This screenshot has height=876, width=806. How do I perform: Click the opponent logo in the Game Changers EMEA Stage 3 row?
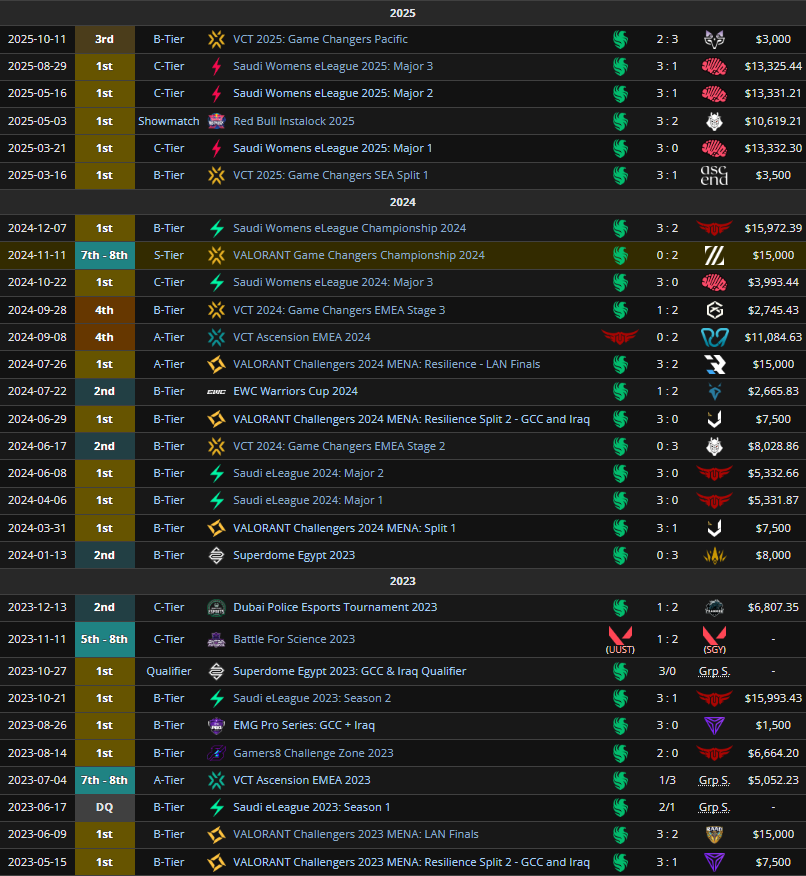714,310
